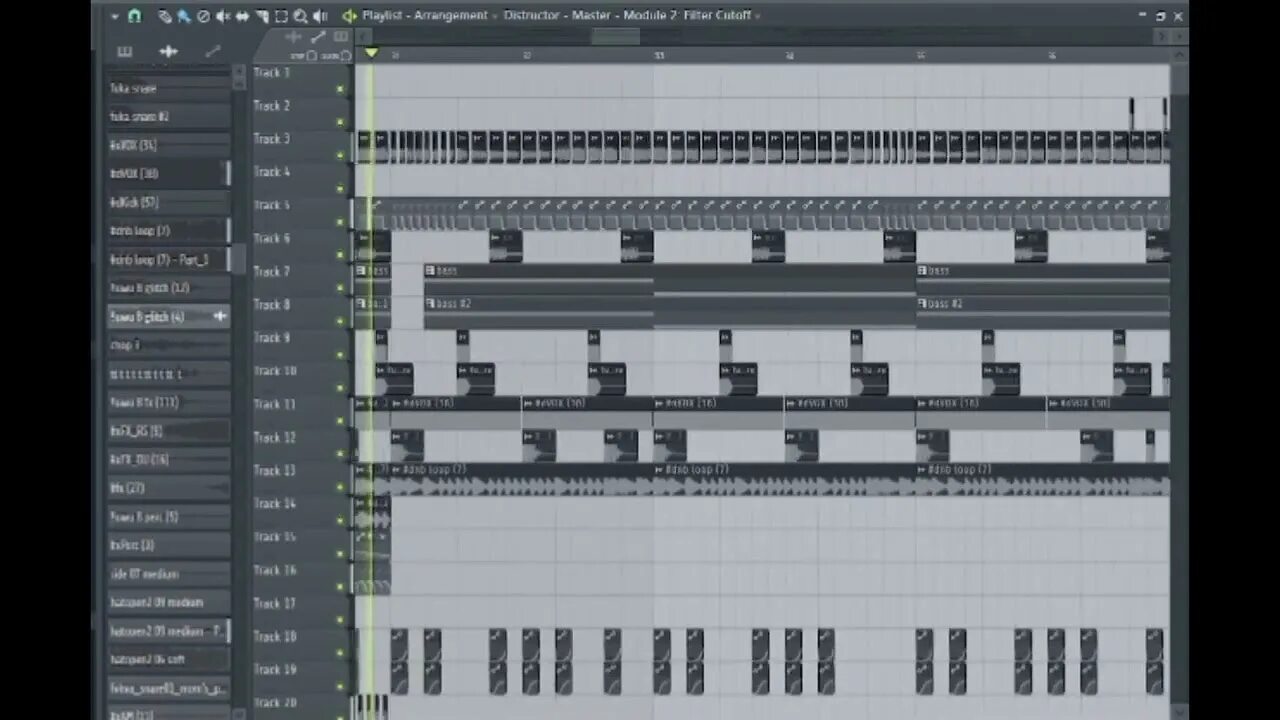Mute Track 5 with its green light

340,221
